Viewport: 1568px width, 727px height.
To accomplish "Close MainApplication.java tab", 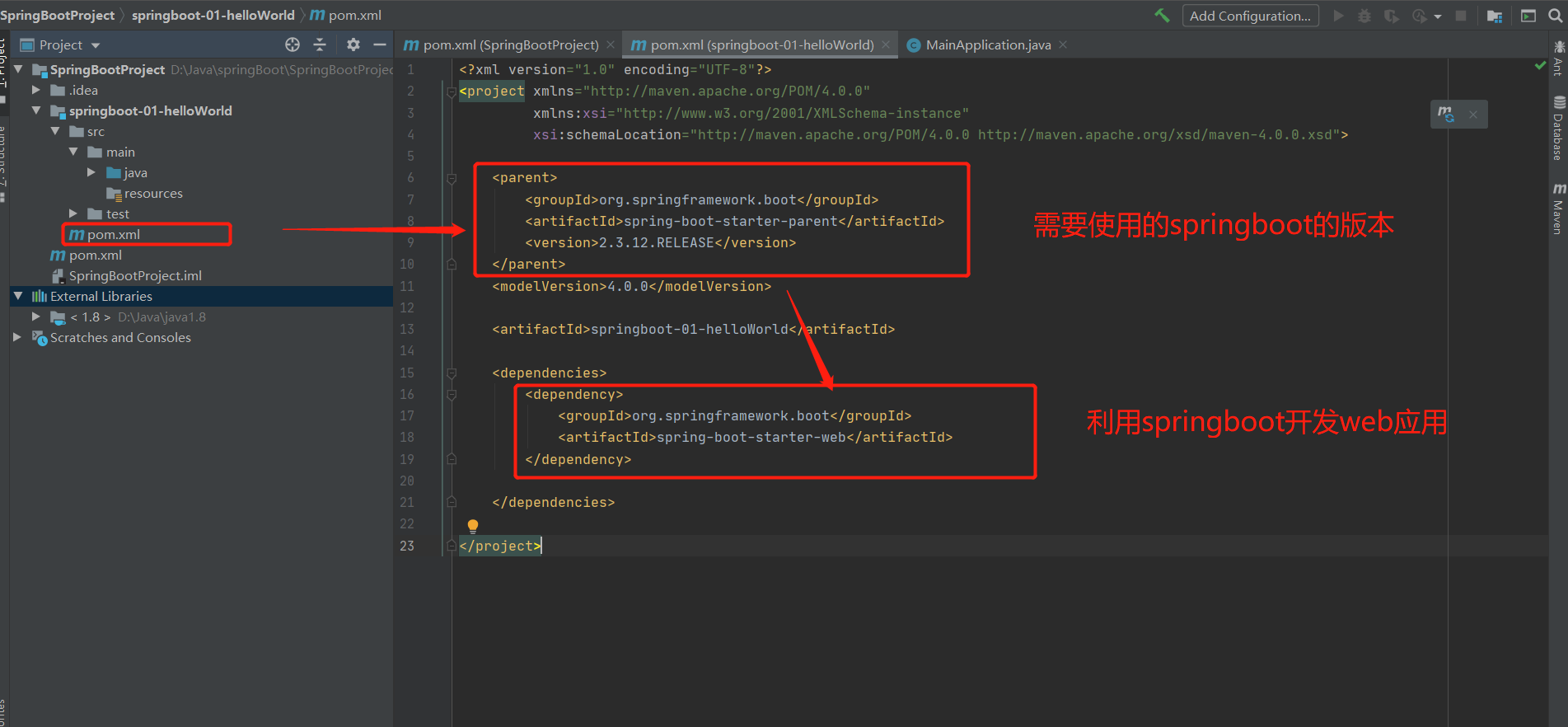I will point(1063,45).
